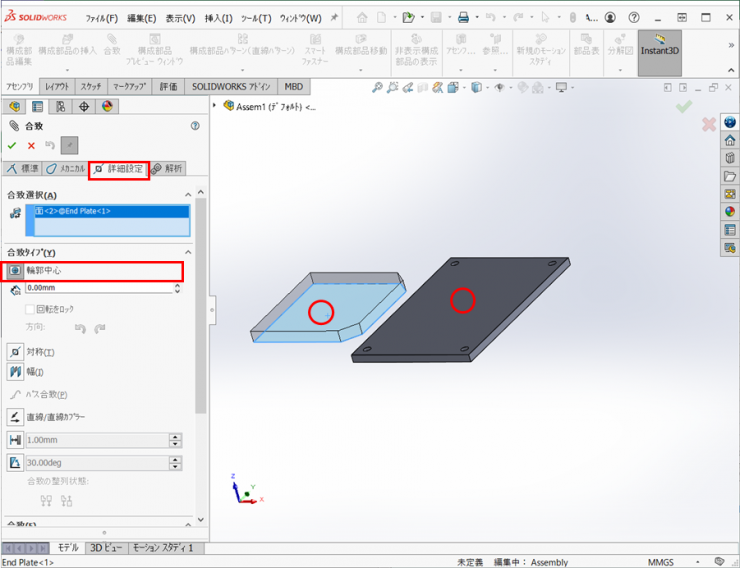Check the 回転をロック checkbox

pyautogui.click(x=30, y=309)
